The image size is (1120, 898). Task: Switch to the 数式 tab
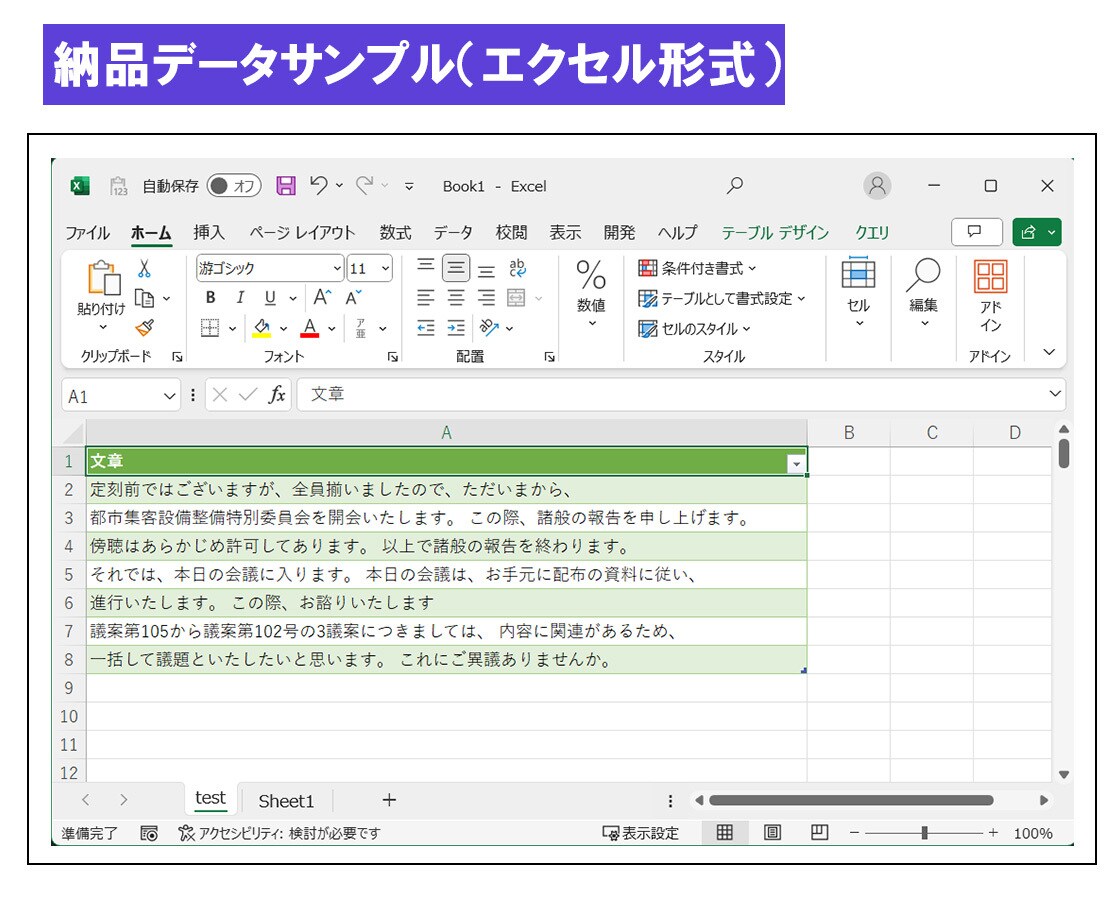395,232
